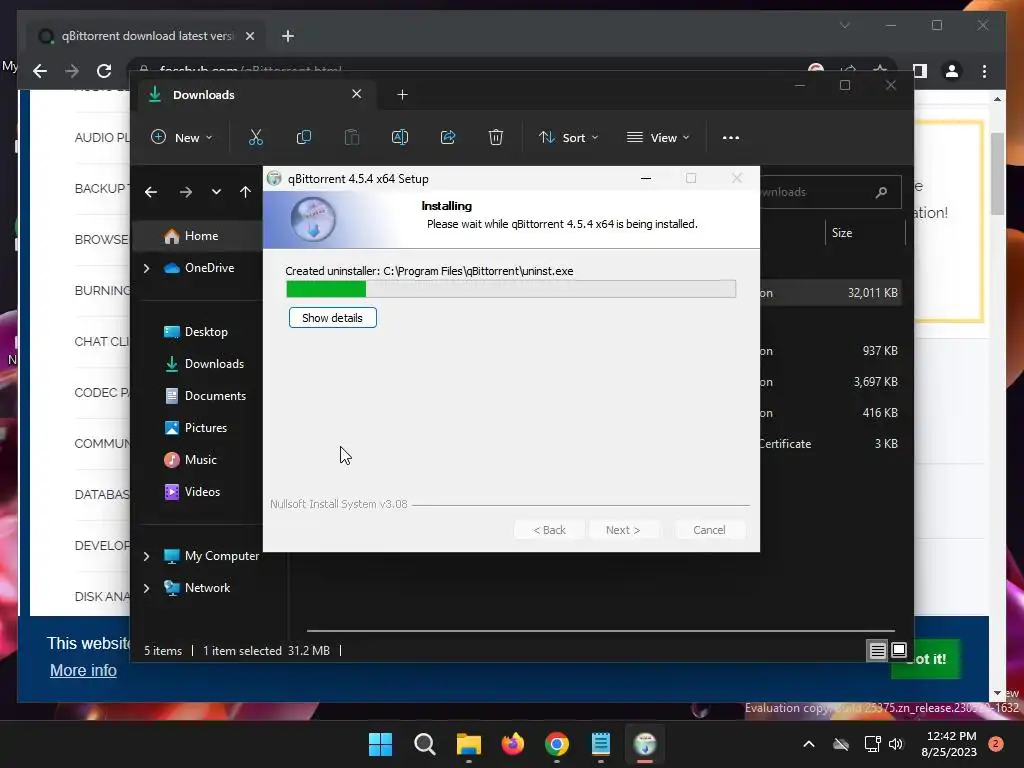This screenshot has height=768, width=1024.
Task: Open the Chrome profile avatar
Action: (x=952, y=71)
